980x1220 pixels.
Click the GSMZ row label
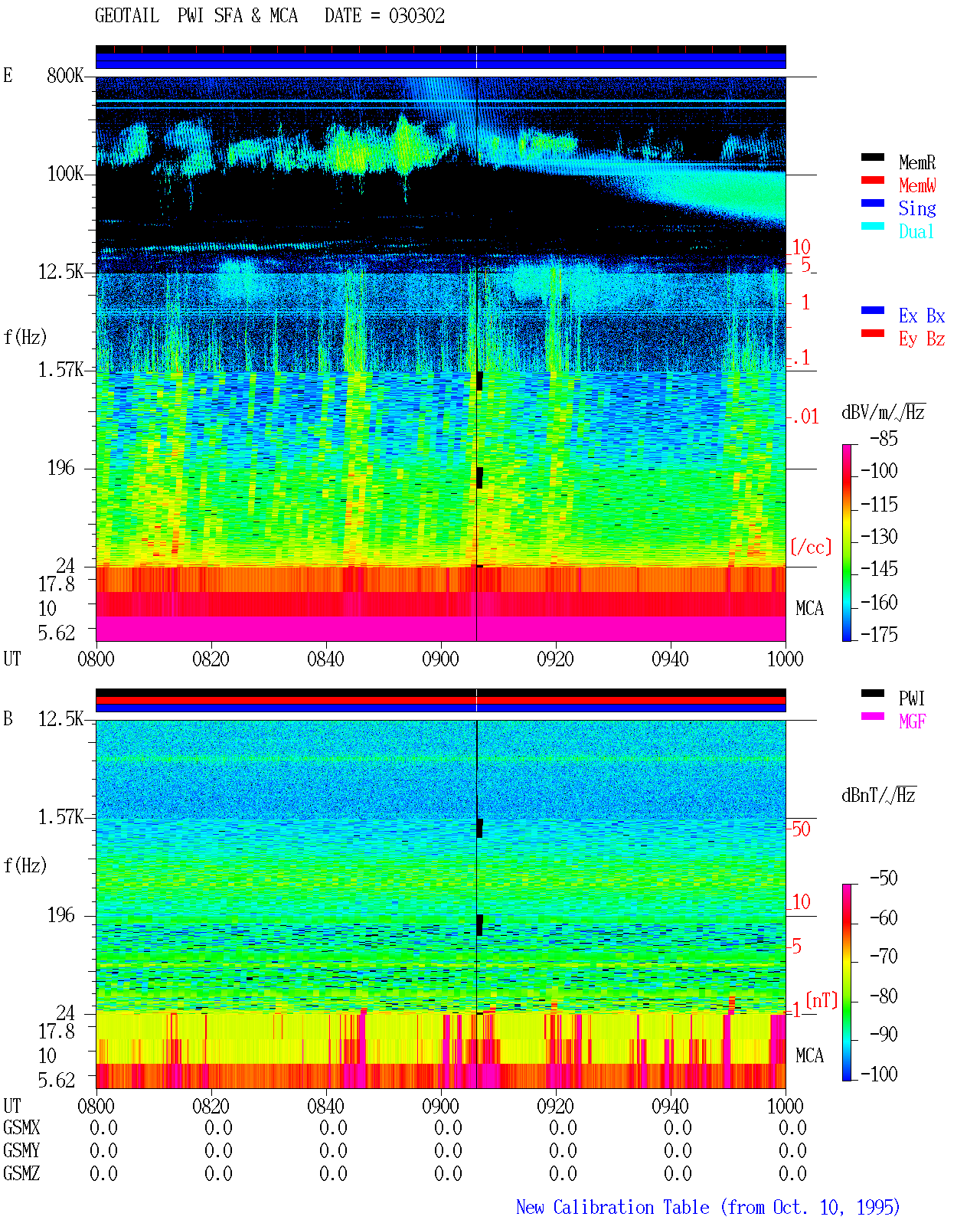point(21,1173)
